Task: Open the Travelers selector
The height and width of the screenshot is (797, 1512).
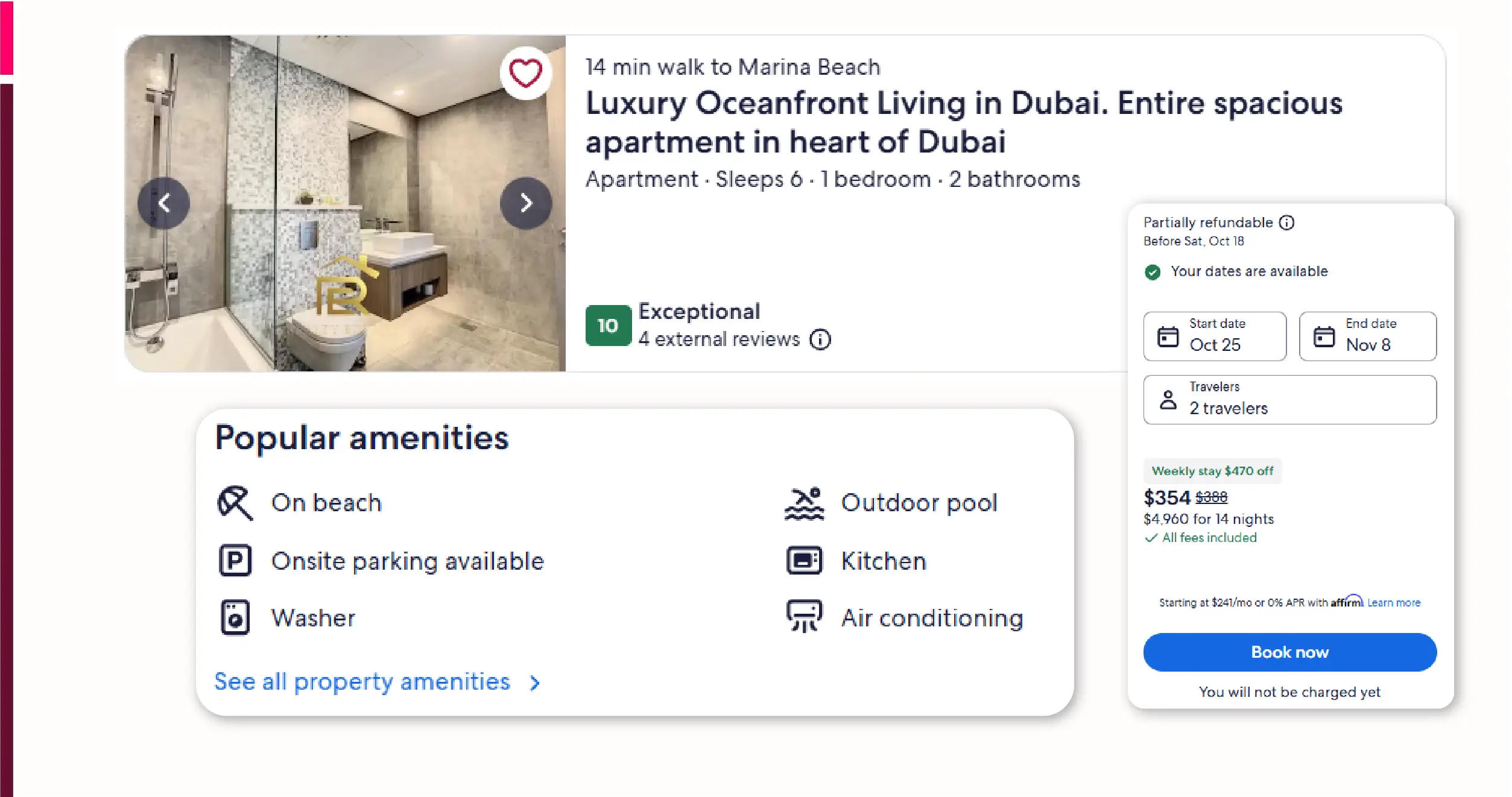Action: coord(1289,400)
